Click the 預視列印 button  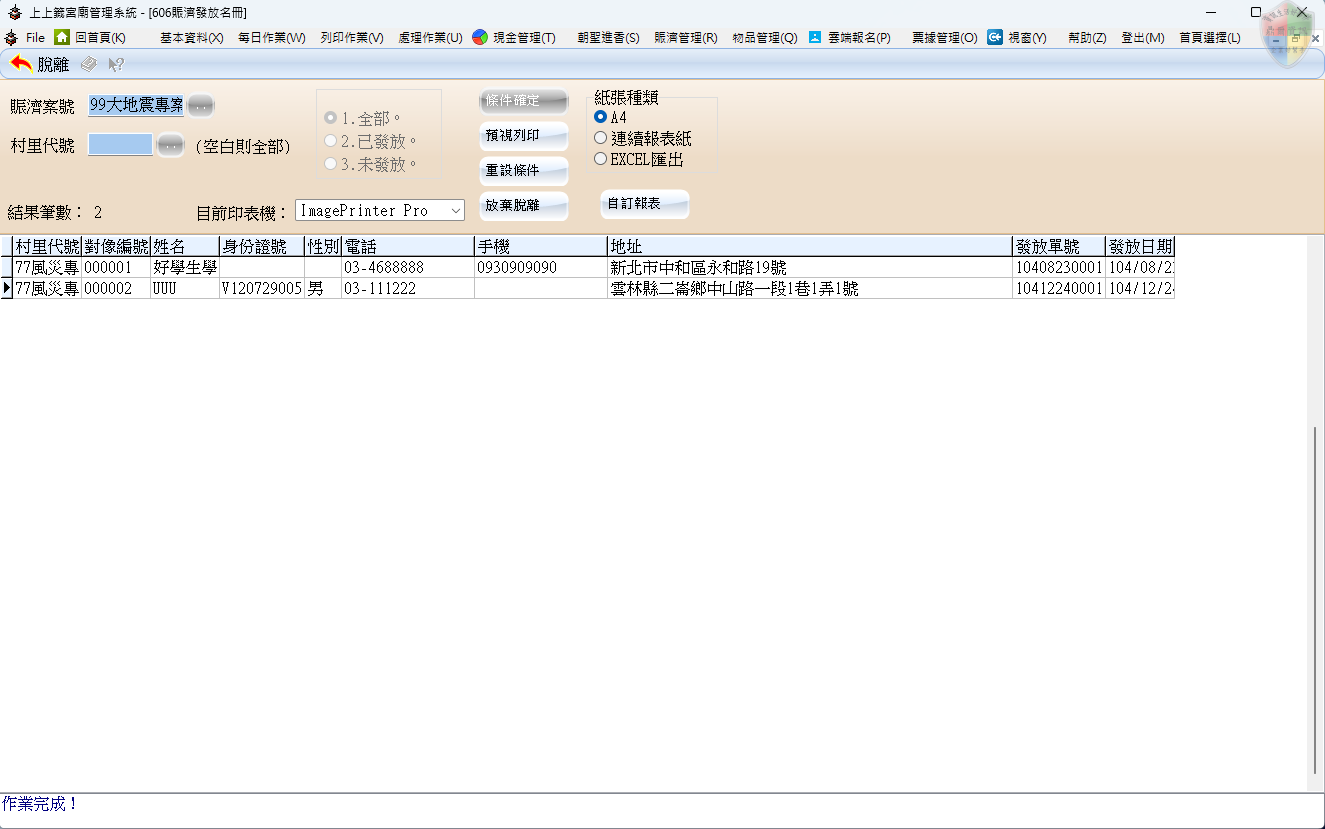tap(523, 136)
